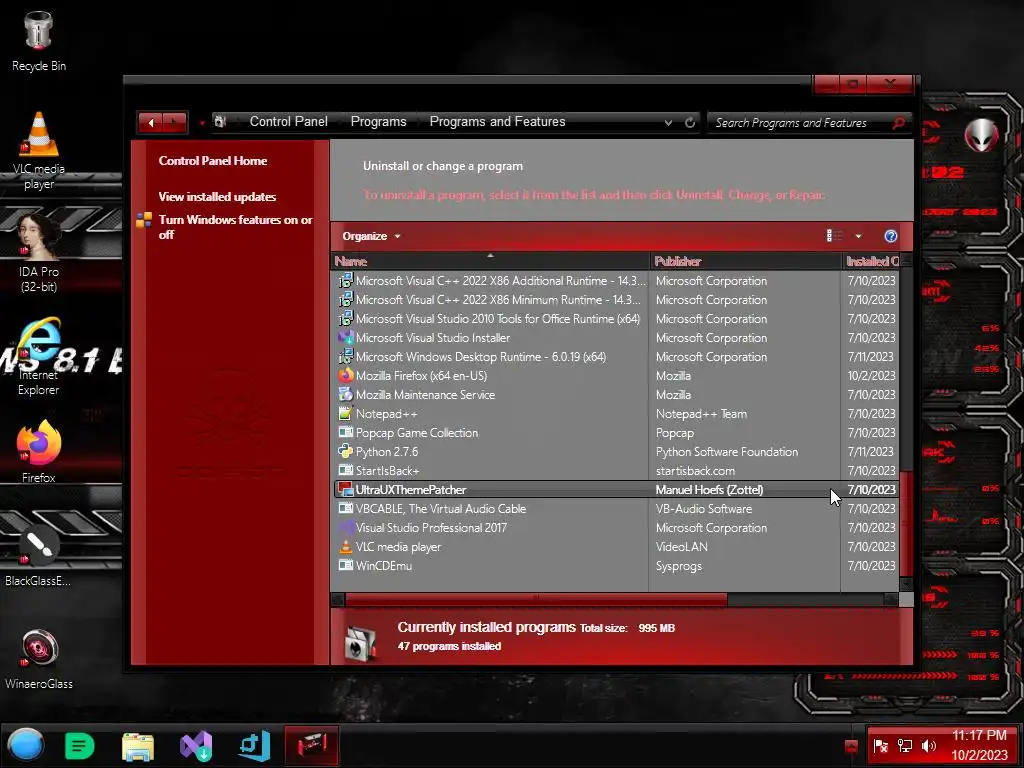The image size is (1024, 768).
Task: Sort list by Name column header
Action: (x=490, y=261)
